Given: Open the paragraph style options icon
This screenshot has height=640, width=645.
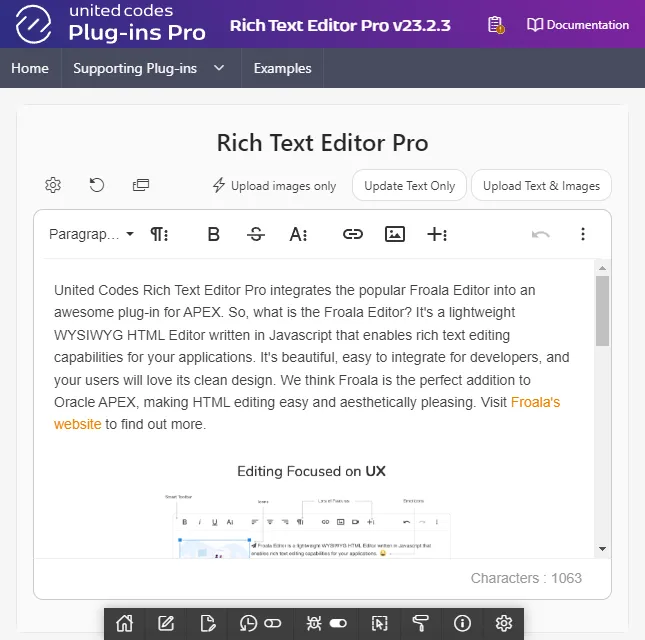Looking at the screenshot, I should pos(159,234).
